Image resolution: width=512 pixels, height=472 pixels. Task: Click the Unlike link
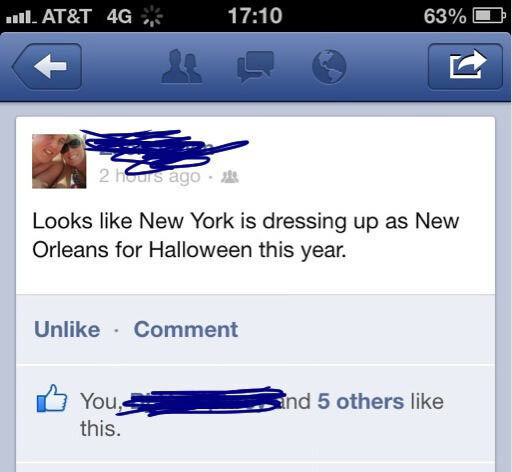click(67, 329)
